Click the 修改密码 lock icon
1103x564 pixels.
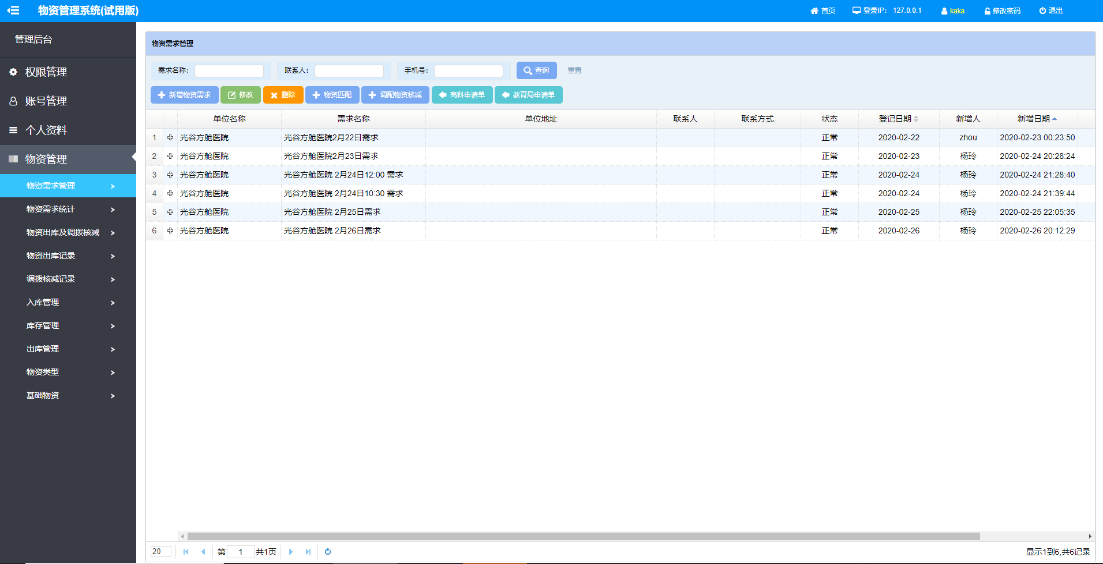point(988,10)
